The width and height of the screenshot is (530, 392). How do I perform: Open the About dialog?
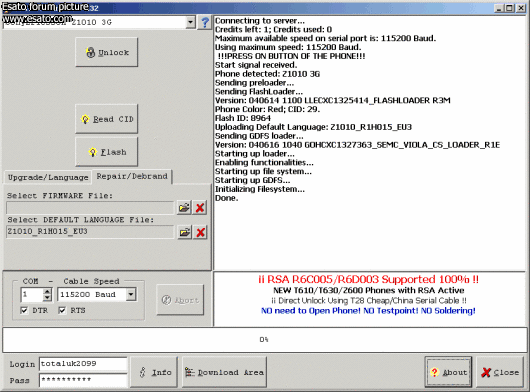(x=448, y=372)
